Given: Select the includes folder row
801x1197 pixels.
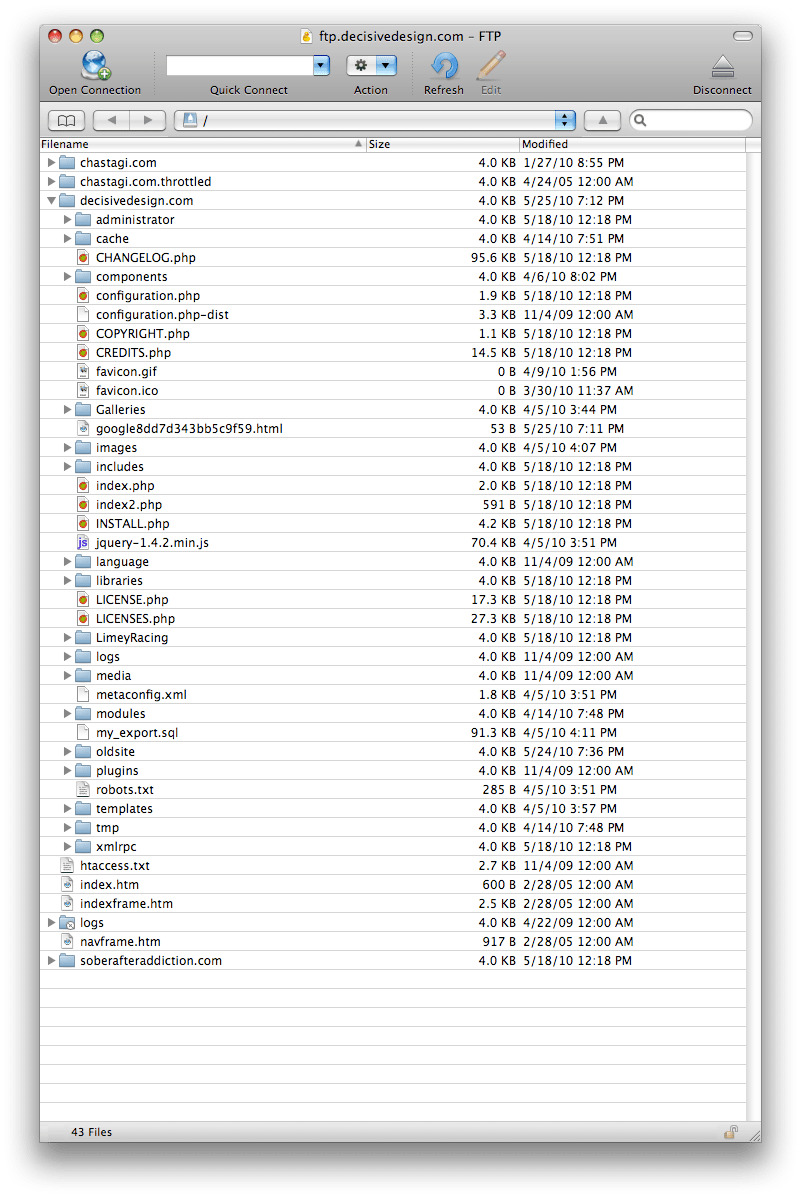Looking at the screenshot, I should coord(393,466).
